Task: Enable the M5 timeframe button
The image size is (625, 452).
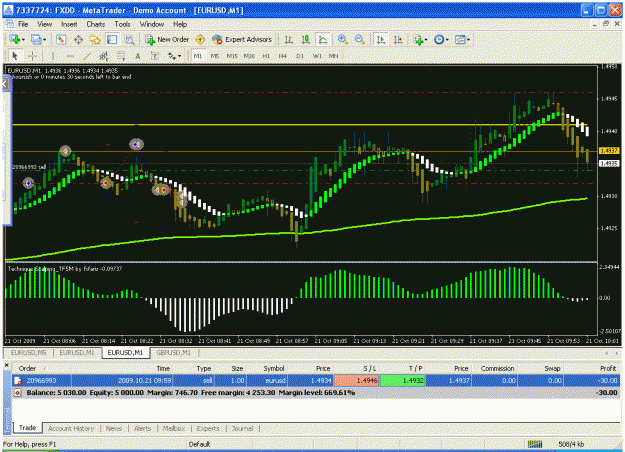Action: point(214,56)
